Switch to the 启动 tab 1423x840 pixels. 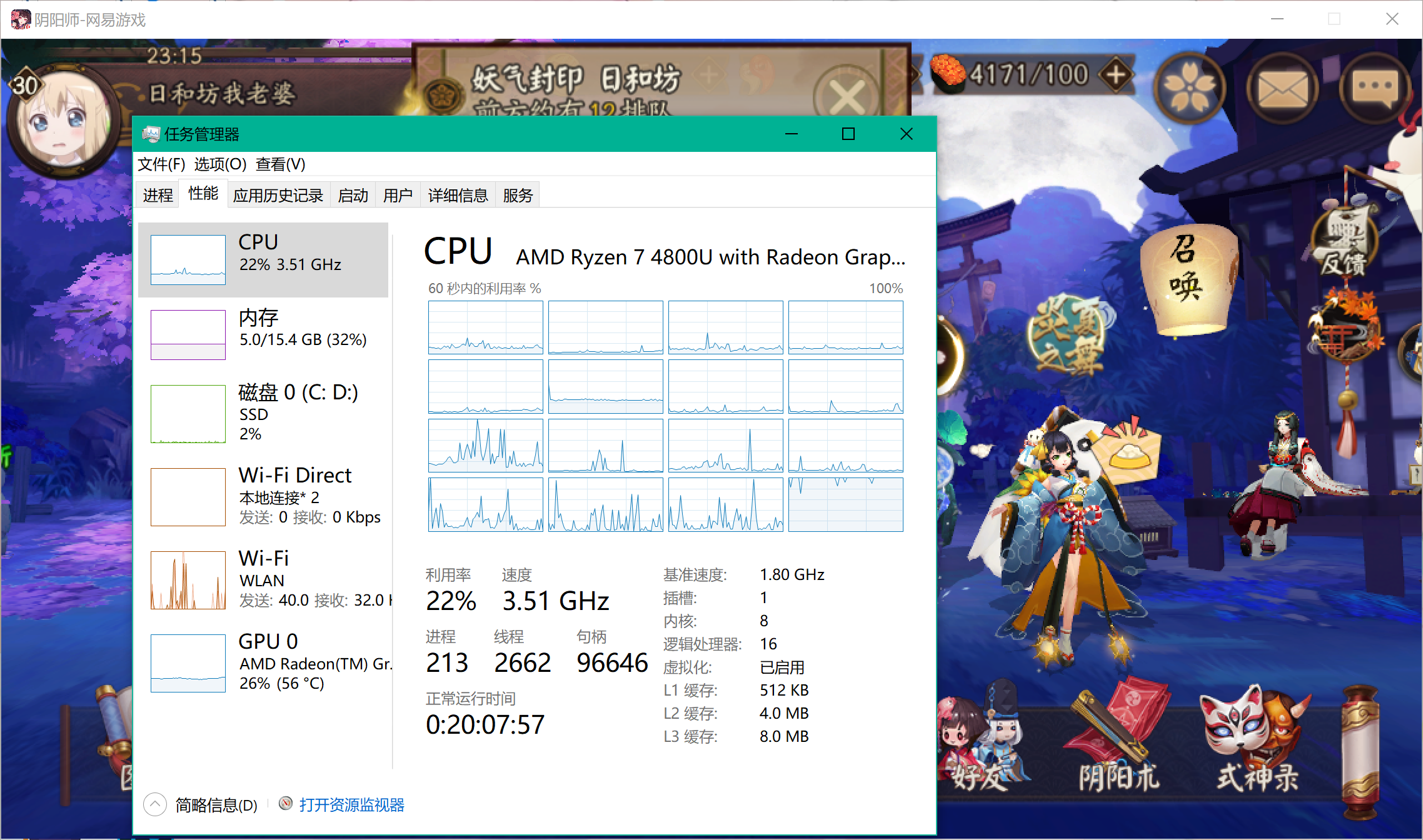pyautogui.click(x=353, y=195)
